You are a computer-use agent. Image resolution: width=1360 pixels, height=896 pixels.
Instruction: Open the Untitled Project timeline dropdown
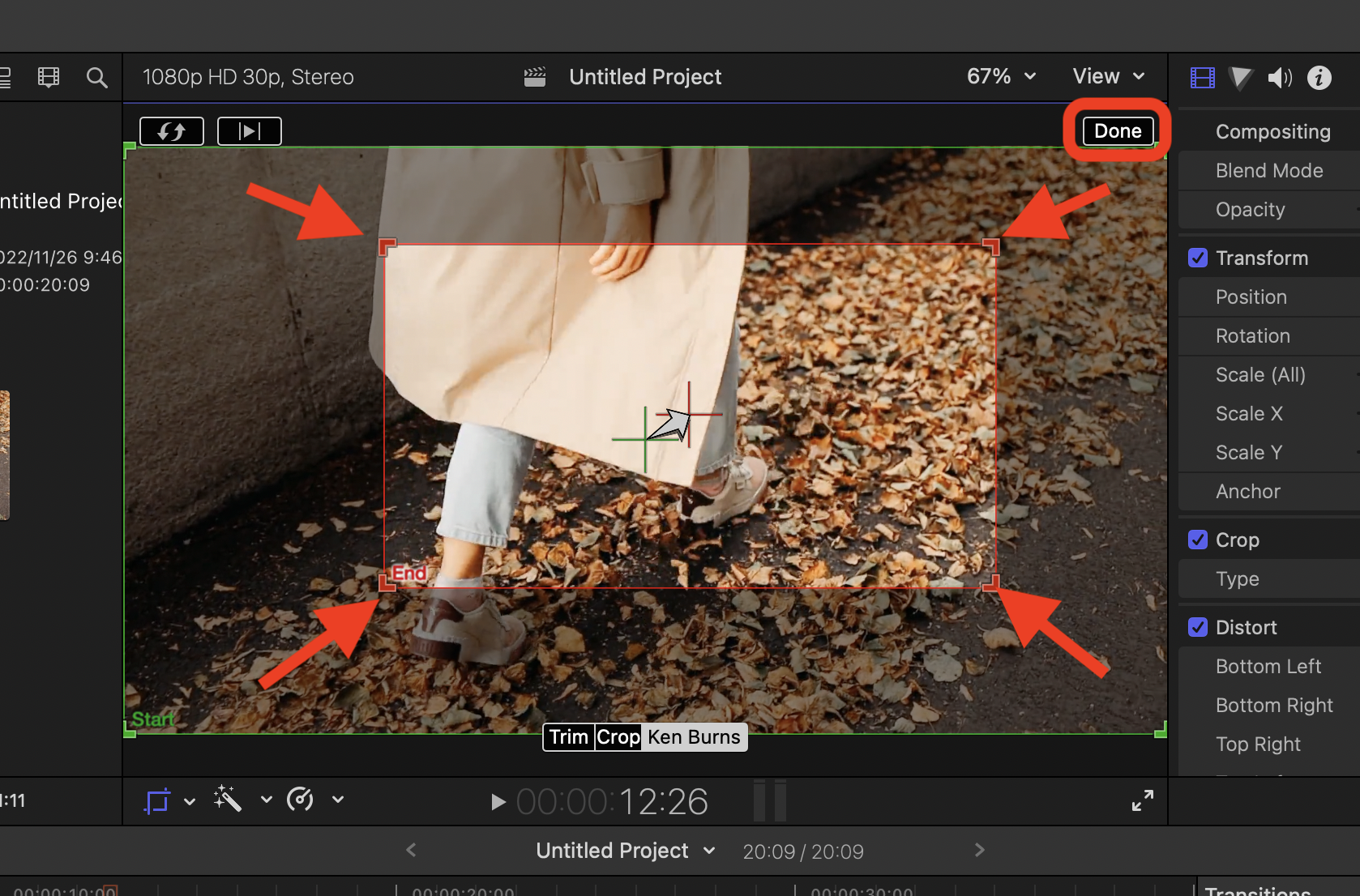(626, 851)
